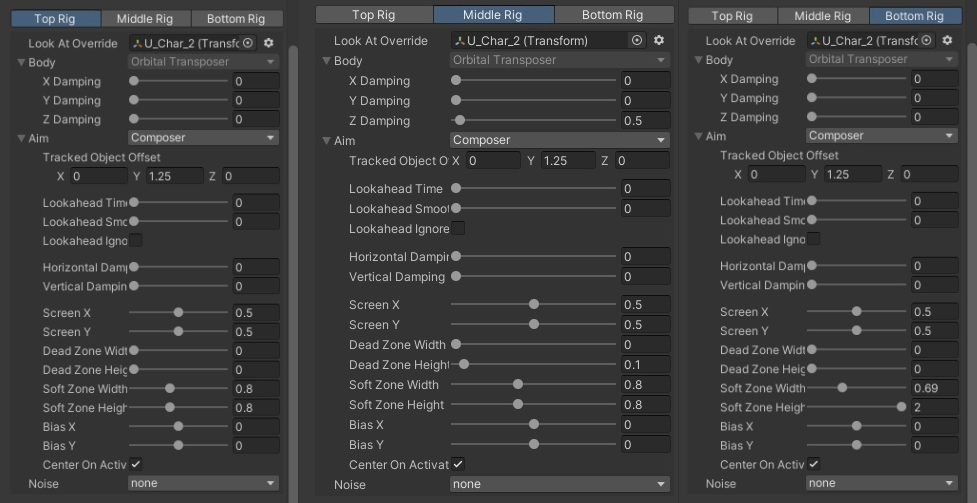Open Aim Composer dropdown in right panel
The width and height of the screenshot is (977, 503).
click(x=882, y=136)
